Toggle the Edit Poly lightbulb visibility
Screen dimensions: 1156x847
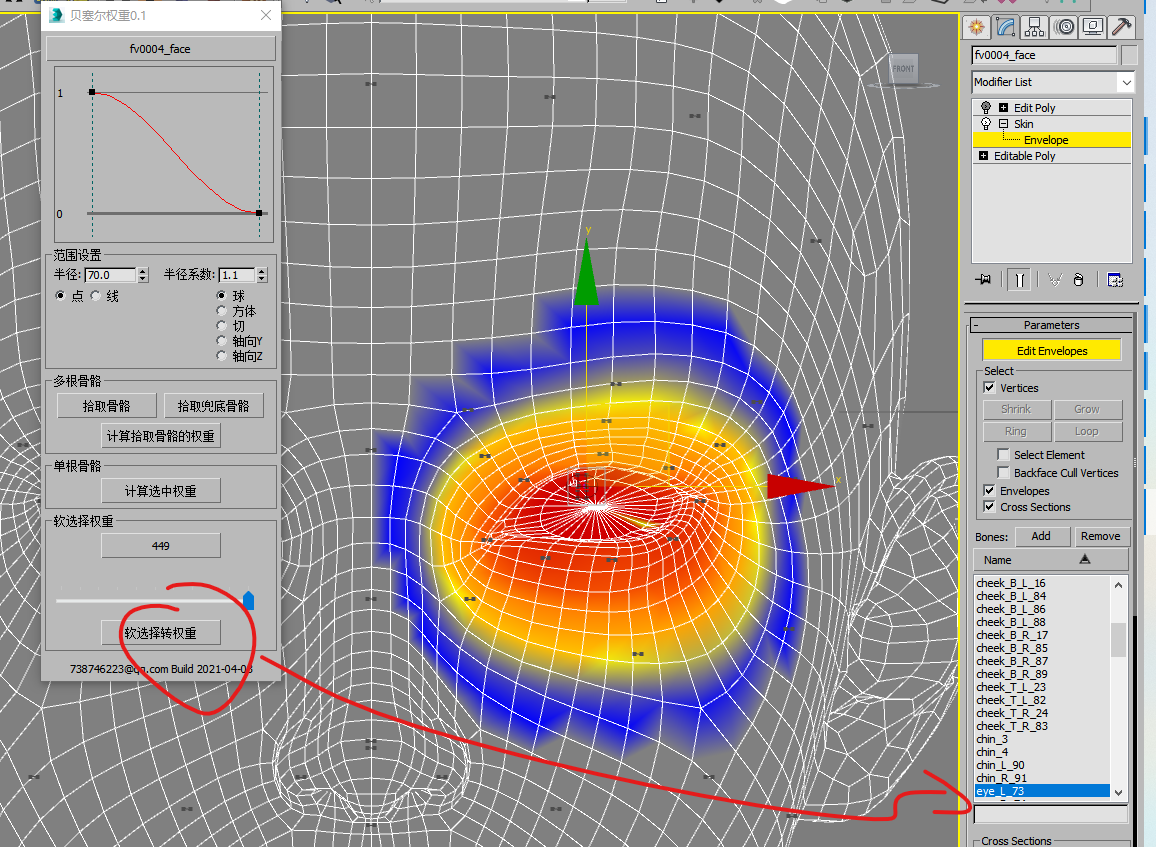click(x=985, y=108)
